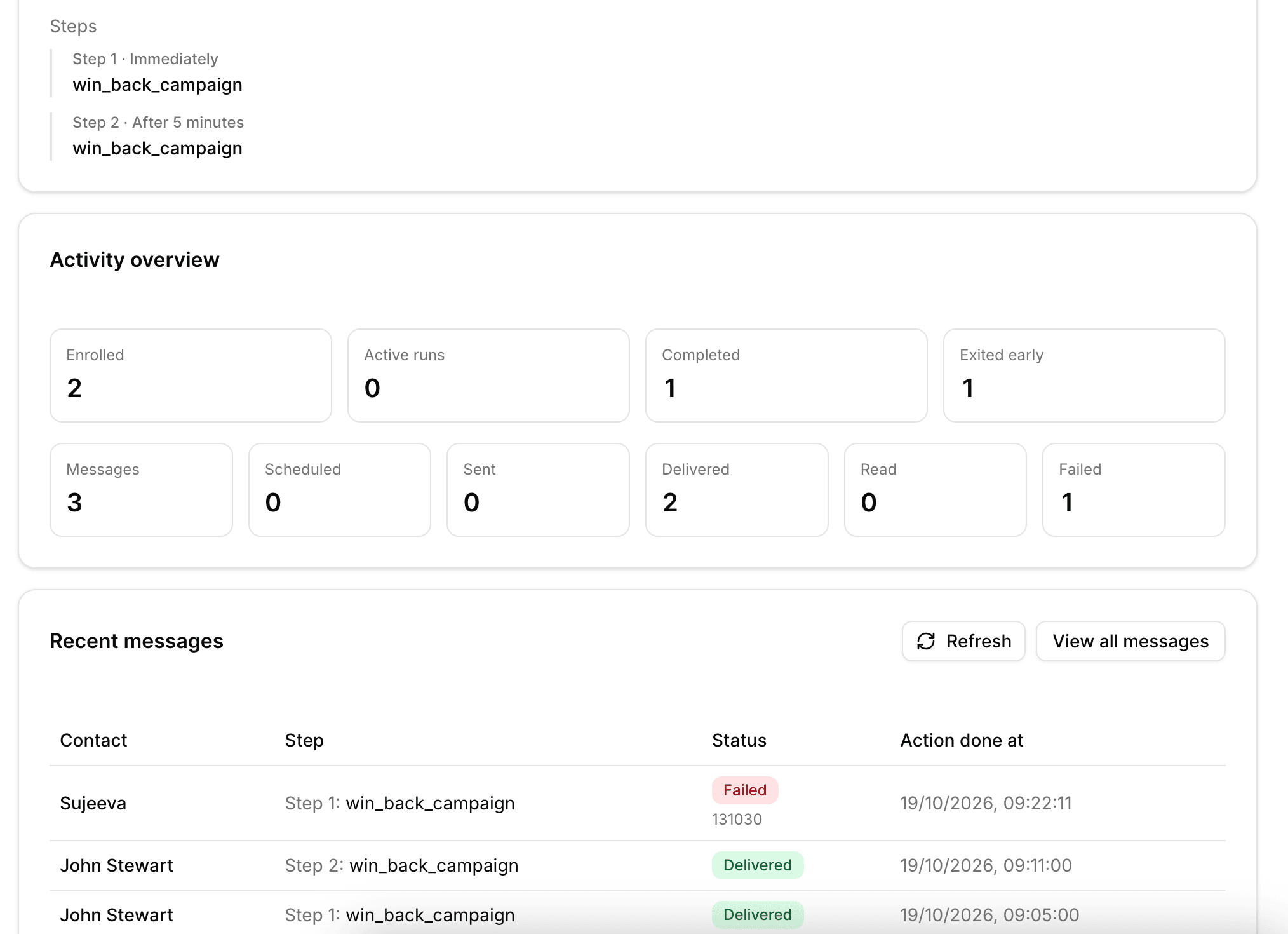The image size is (1288, 934).
Task: Click the Step column header
Action: tap(304, 740)
